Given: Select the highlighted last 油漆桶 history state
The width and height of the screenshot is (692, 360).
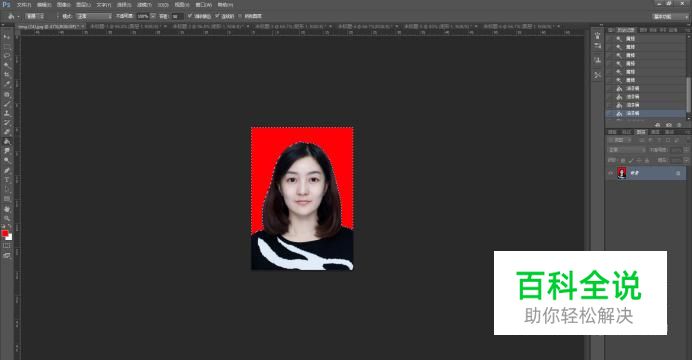Looking at the screenshot, I should [x=646, y=114].
